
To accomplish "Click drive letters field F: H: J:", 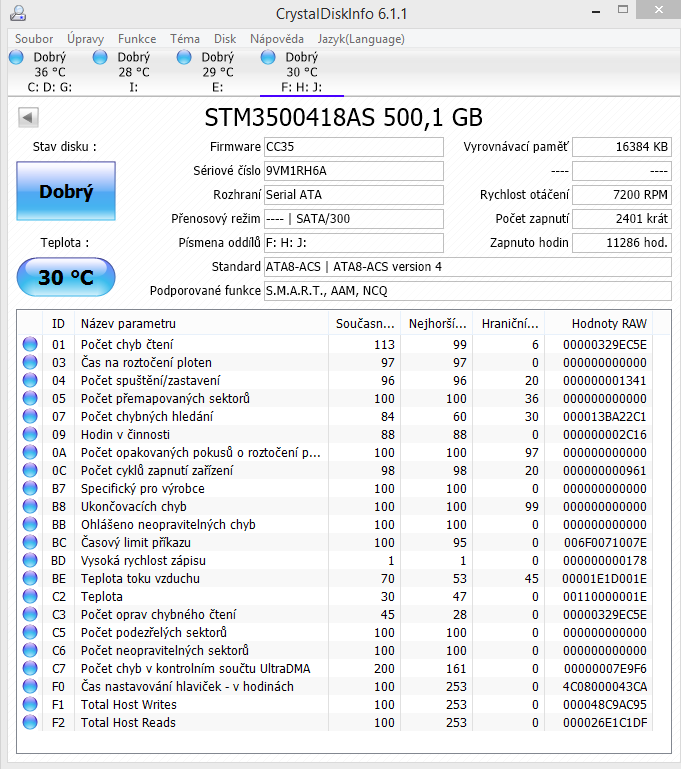I will tap(353, 243).
